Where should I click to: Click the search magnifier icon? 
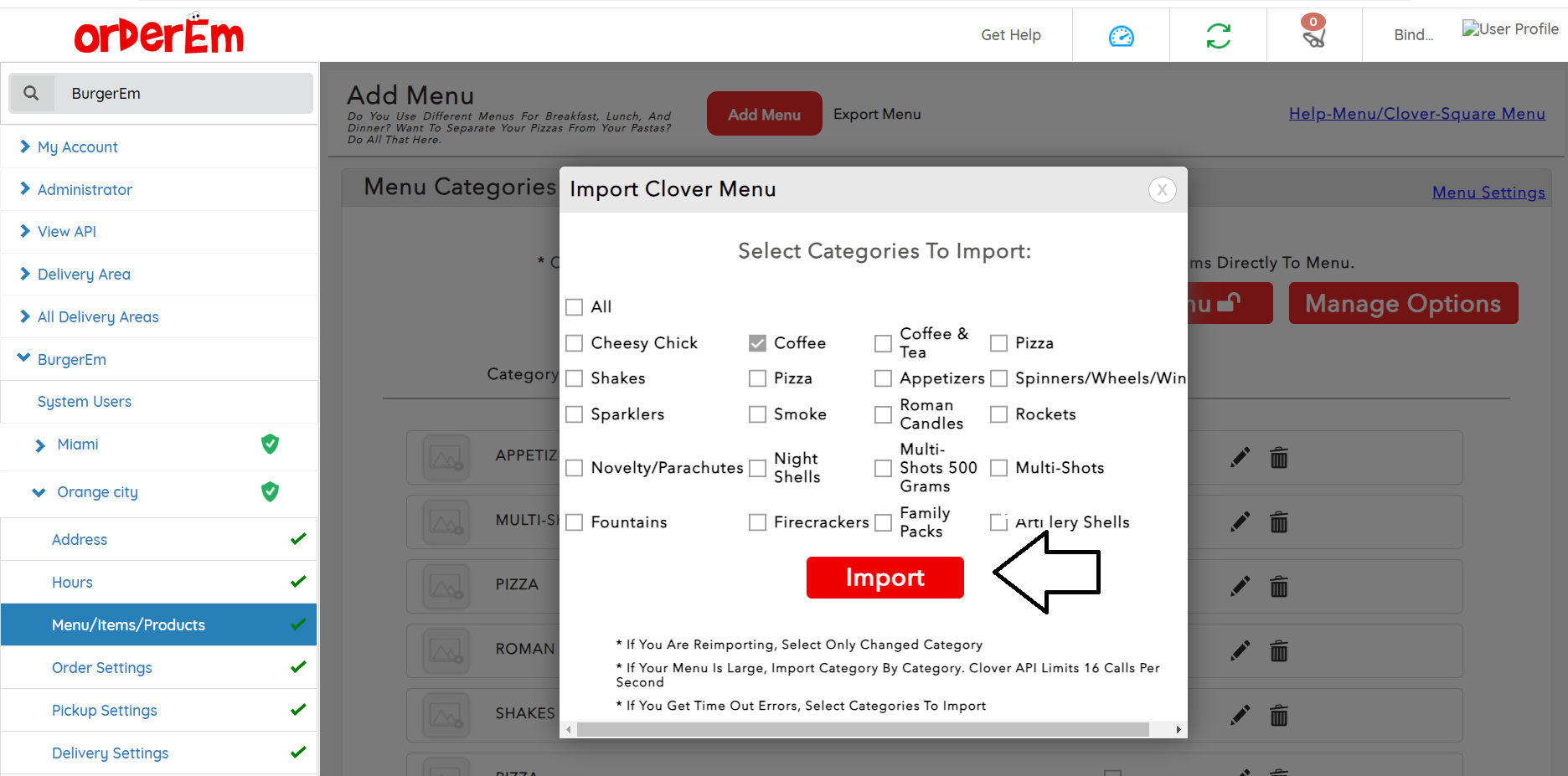tap(31, 93)
